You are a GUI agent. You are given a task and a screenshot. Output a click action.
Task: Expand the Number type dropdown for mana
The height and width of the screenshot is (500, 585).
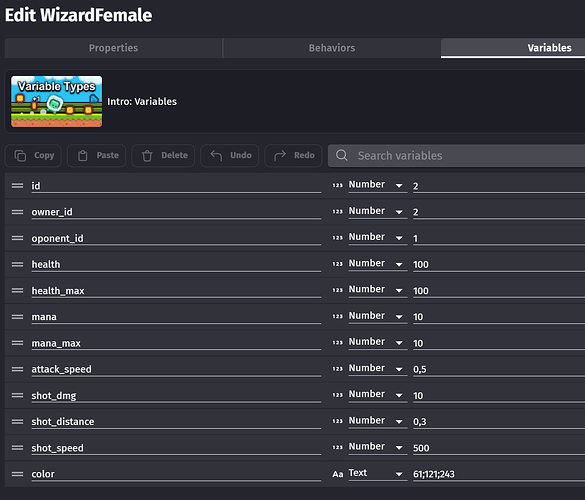(x=377, y=316)
